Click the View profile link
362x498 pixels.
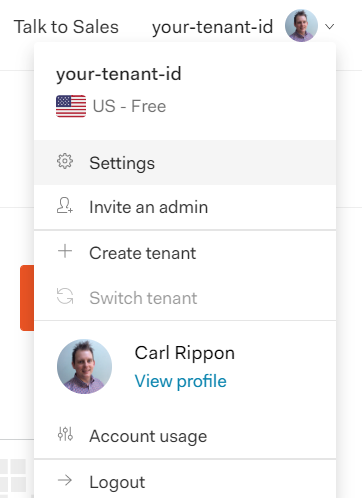click(x=180, y=381)
